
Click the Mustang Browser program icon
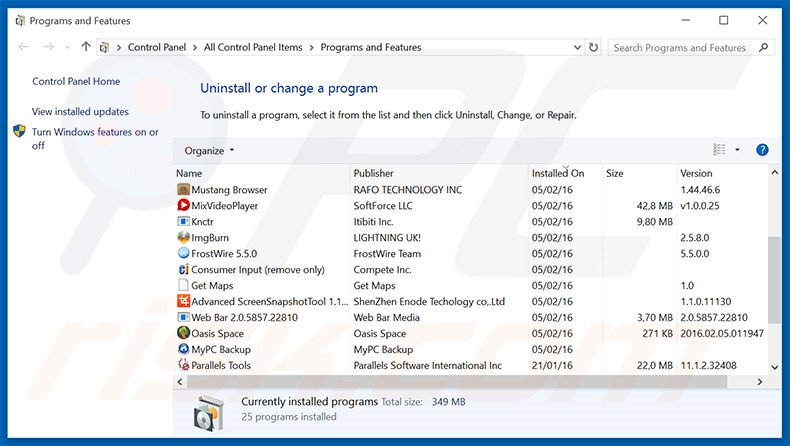pos(183,189)
